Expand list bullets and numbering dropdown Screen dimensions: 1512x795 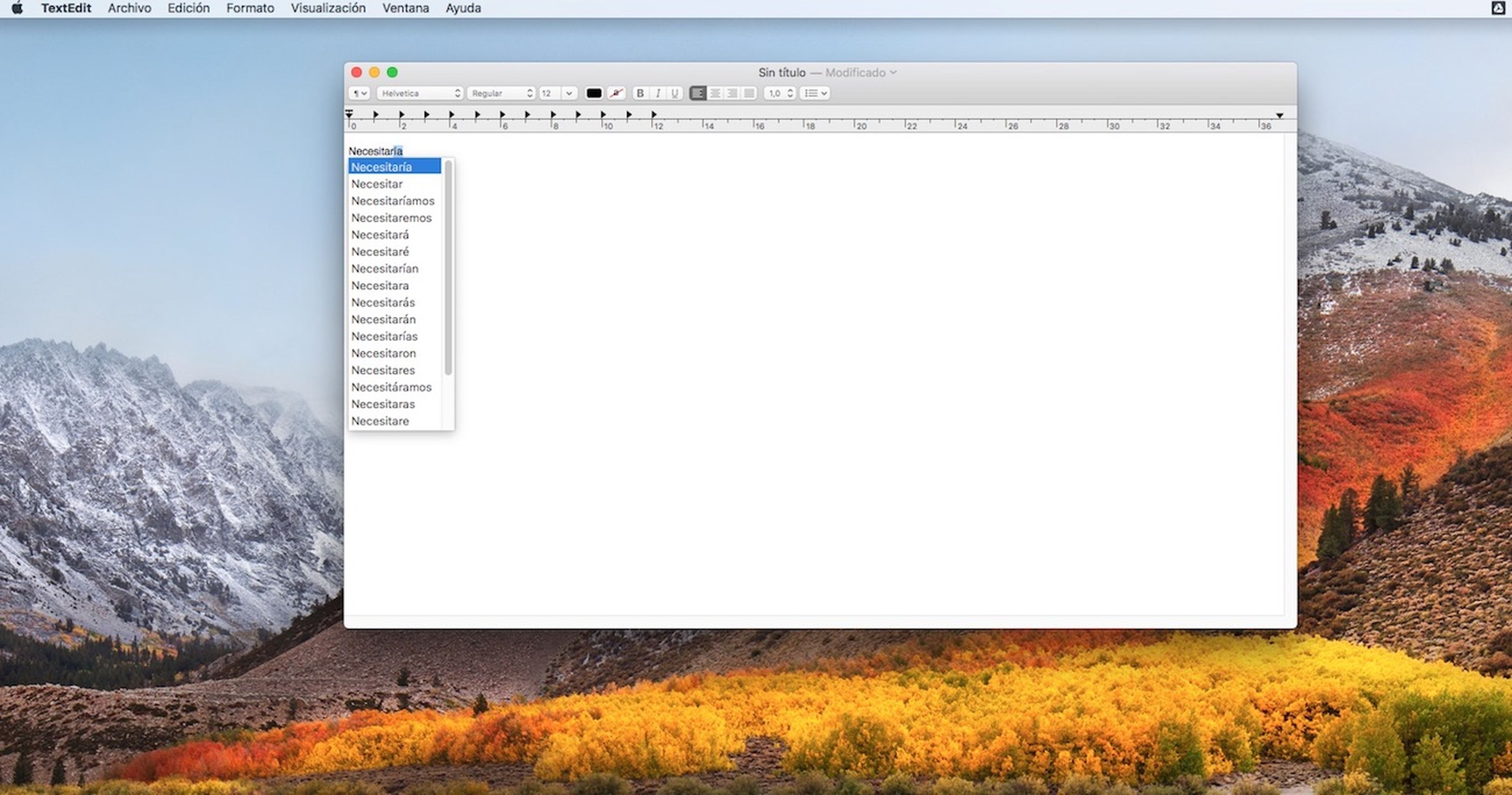[x=815, y=93]
